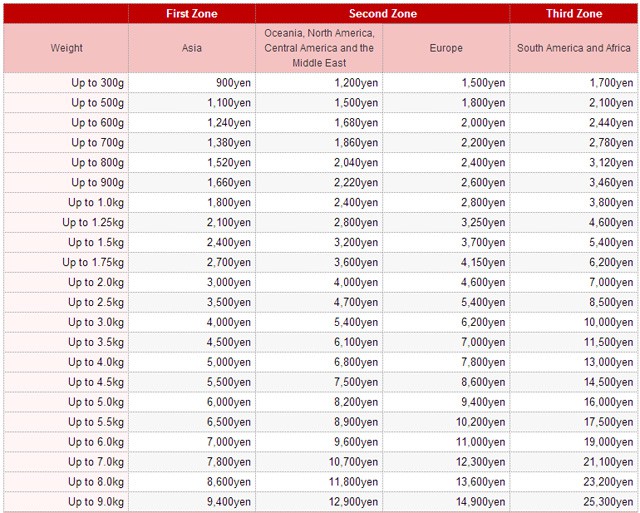Click the 900yen Asia price
Viewport: 640px width, 513px height.
point(233,83)
